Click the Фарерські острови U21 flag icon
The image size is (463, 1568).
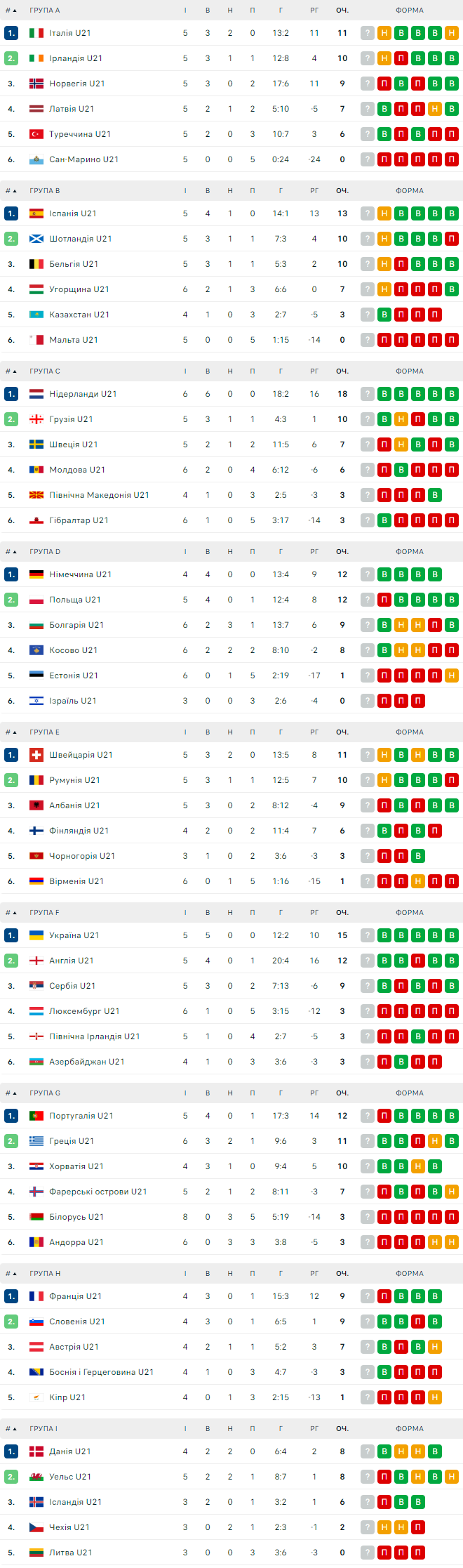coord(36,1192)
